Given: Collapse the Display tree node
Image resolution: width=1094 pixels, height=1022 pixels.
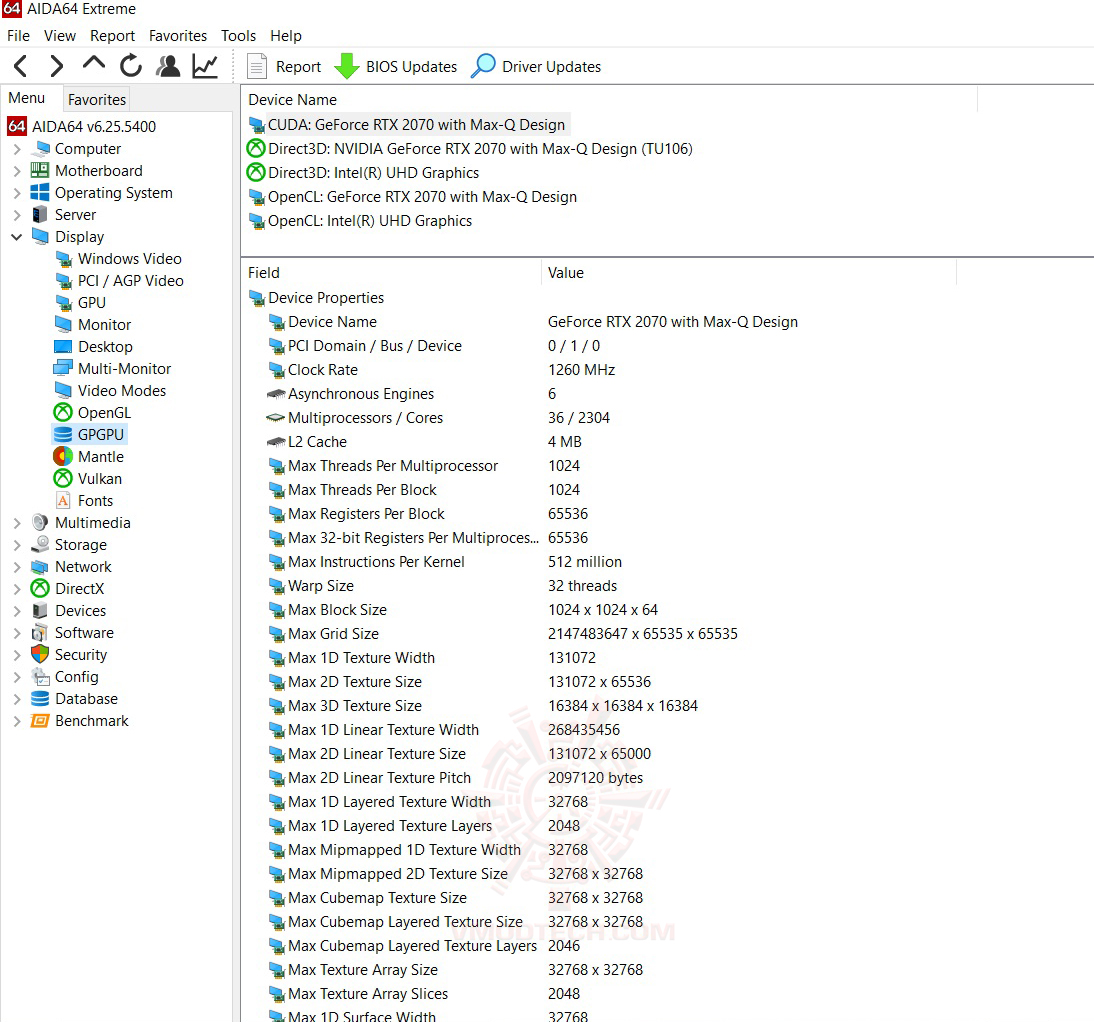Looking at the screenshot, I should (x=17, y=237).
